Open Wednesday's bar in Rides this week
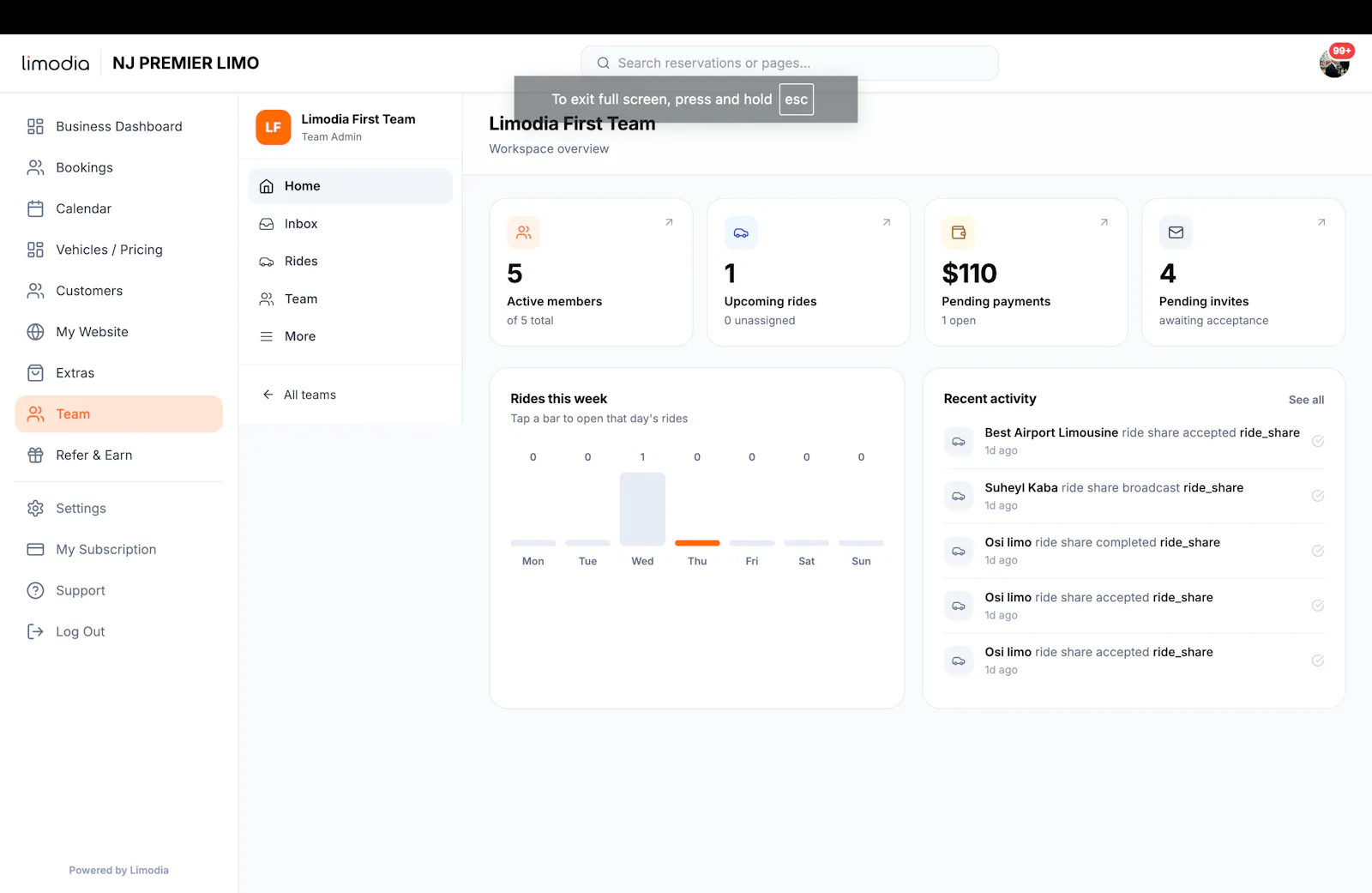This screenshot has height=893, width=1372. pos(642,509)
